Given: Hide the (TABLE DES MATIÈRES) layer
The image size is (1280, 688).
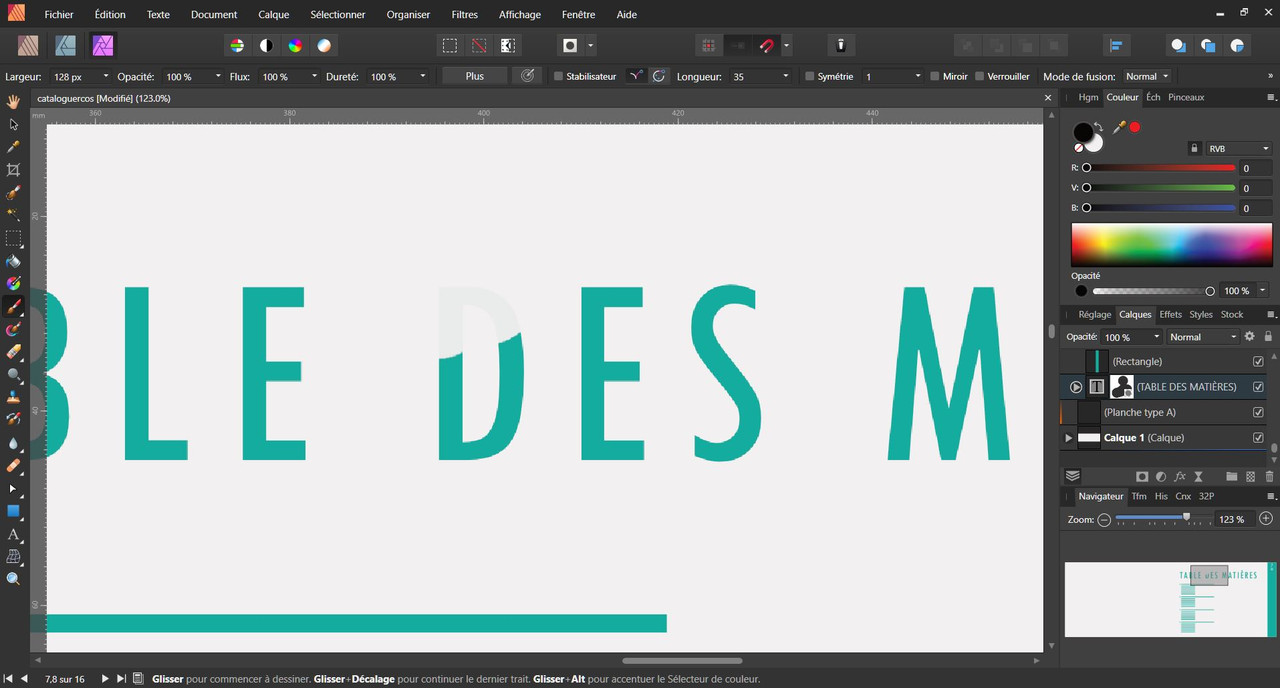Looking at the screenshot, I should pyautogui.click(x=1258, y=387).
